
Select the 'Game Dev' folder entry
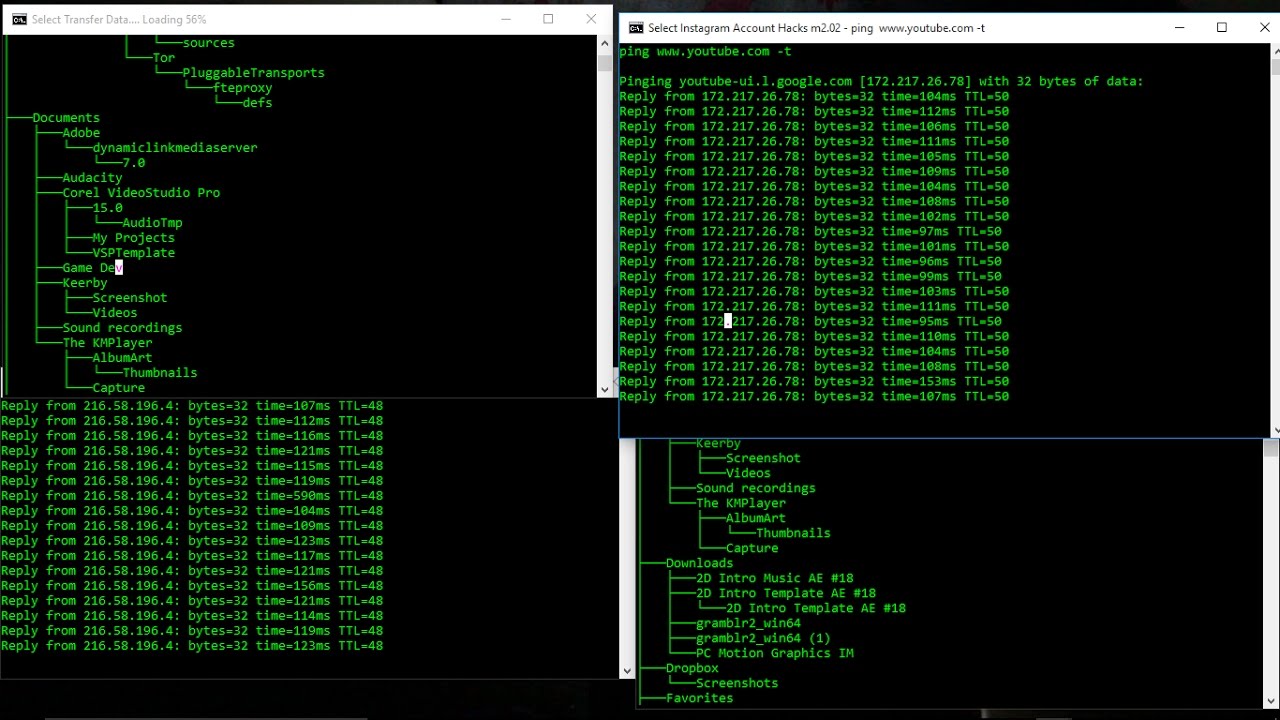92,268
